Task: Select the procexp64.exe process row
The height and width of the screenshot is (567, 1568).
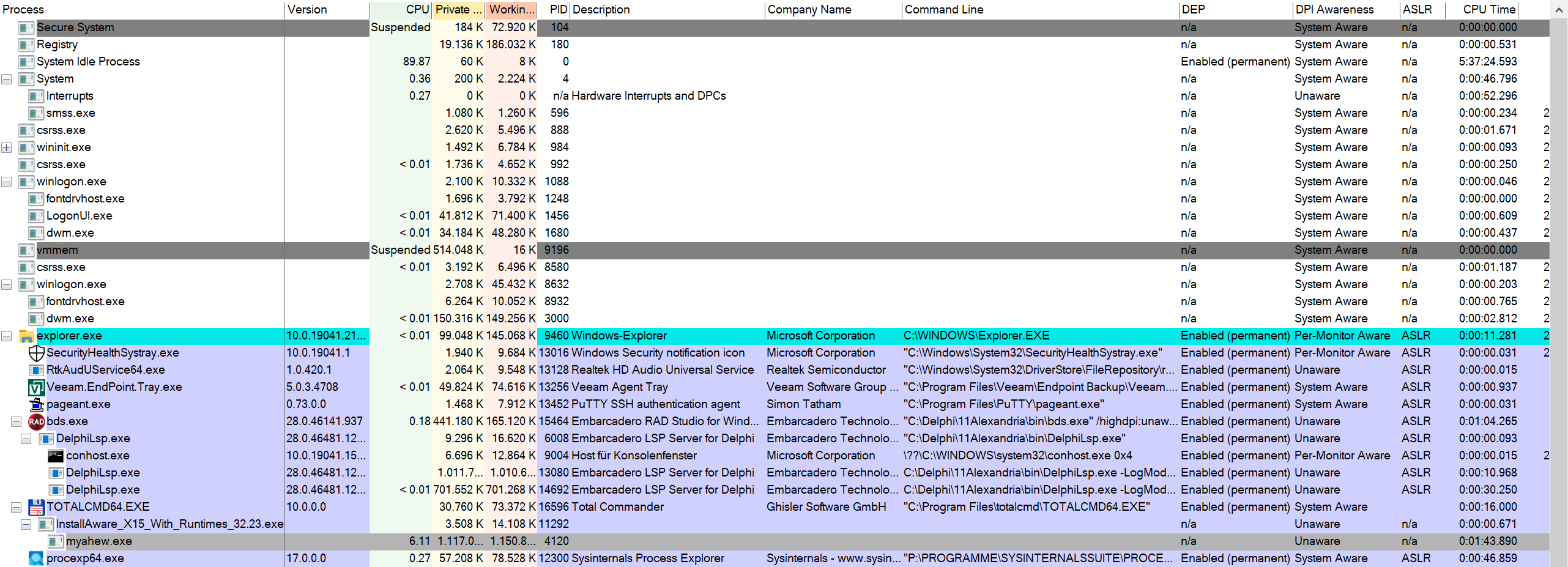Action: point(775,558)
